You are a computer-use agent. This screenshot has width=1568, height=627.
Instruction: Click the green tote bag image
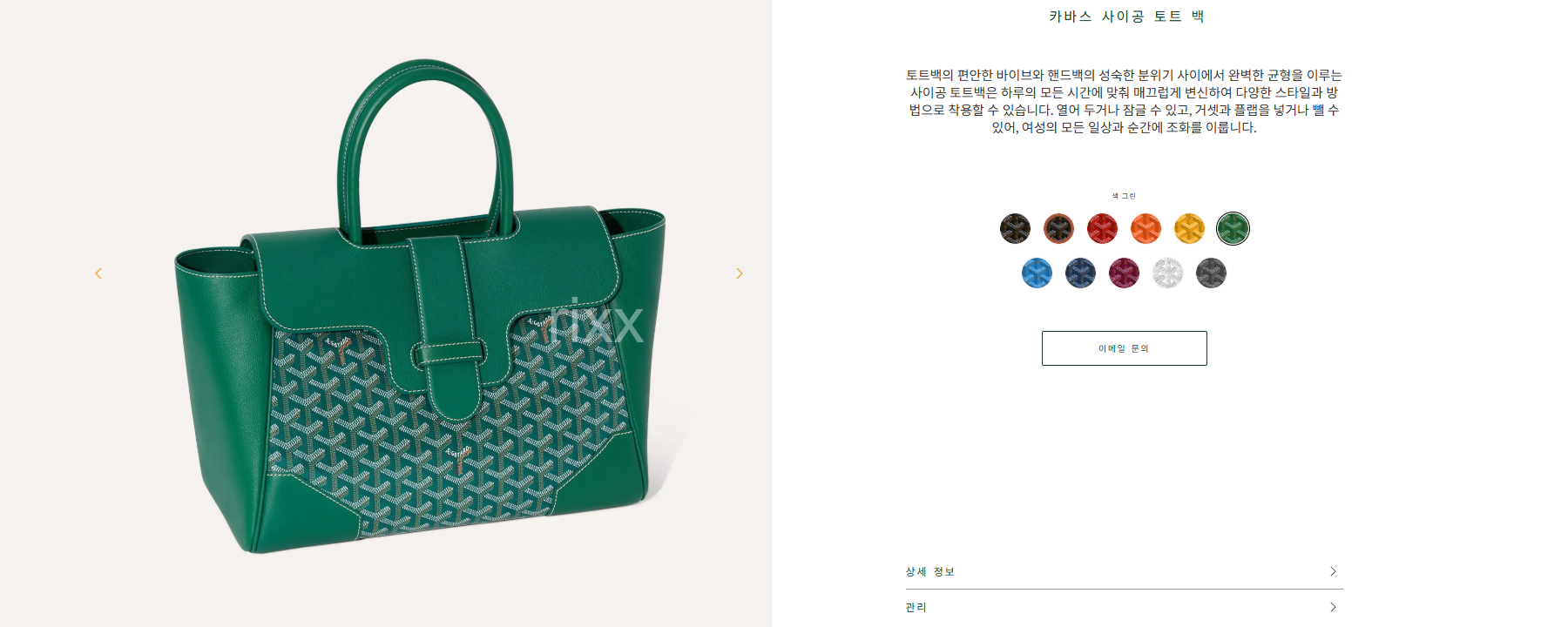420,307
